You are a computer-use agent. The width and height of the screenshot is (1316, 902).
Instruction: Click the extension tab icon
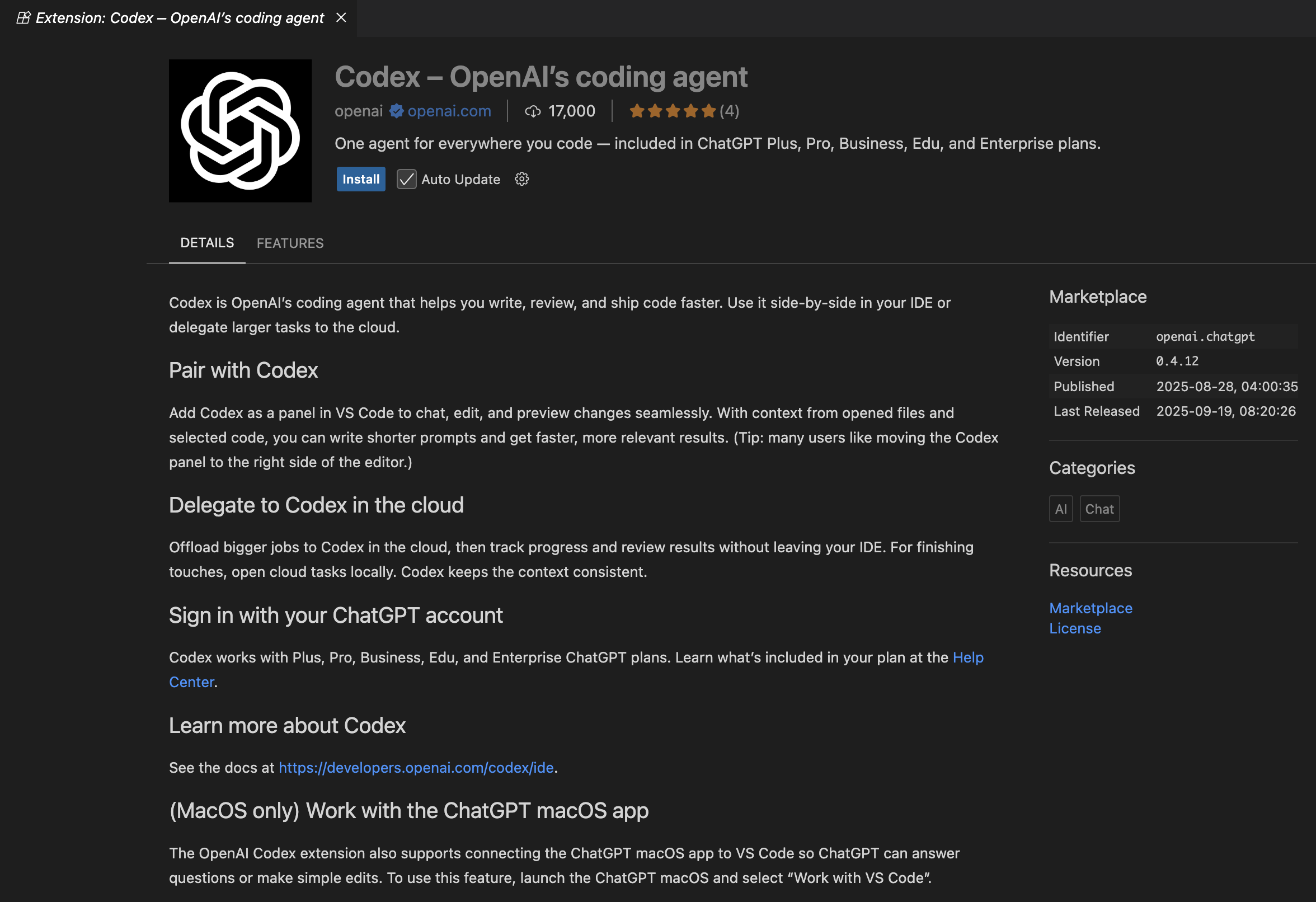23,18
